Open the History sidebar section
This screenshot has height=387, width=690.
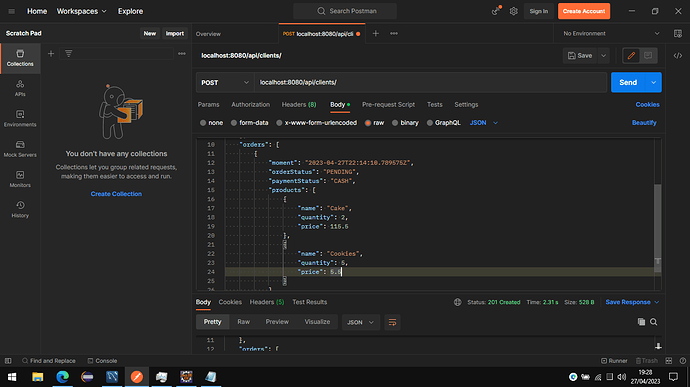20,210
